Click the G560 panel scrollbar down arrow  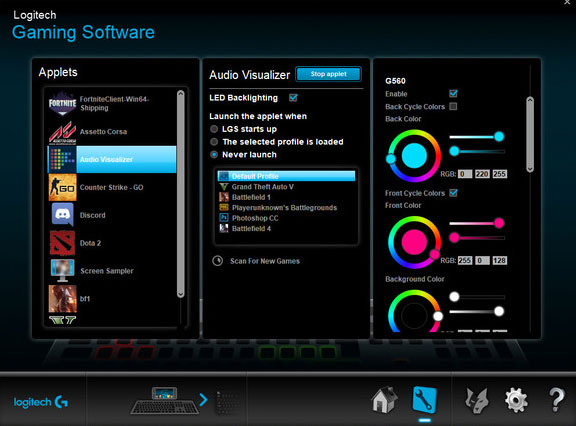(x=530, y=169)
